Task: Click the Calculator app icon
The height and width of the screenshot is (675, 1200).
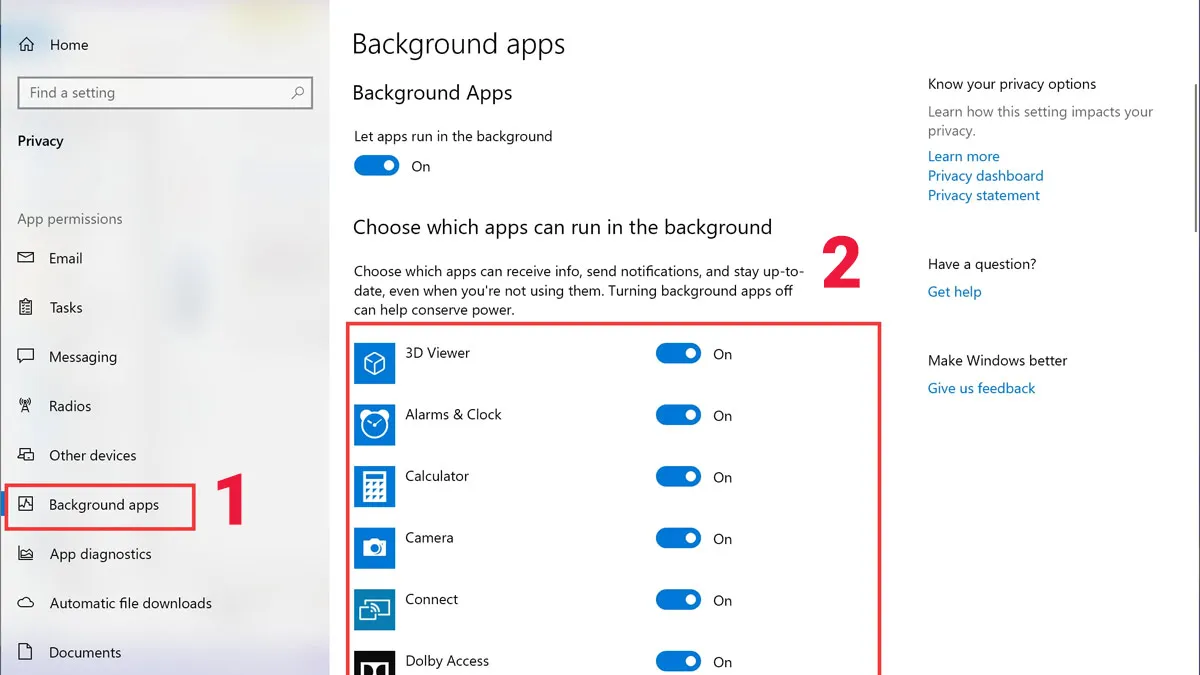Action: pos(374,487)
